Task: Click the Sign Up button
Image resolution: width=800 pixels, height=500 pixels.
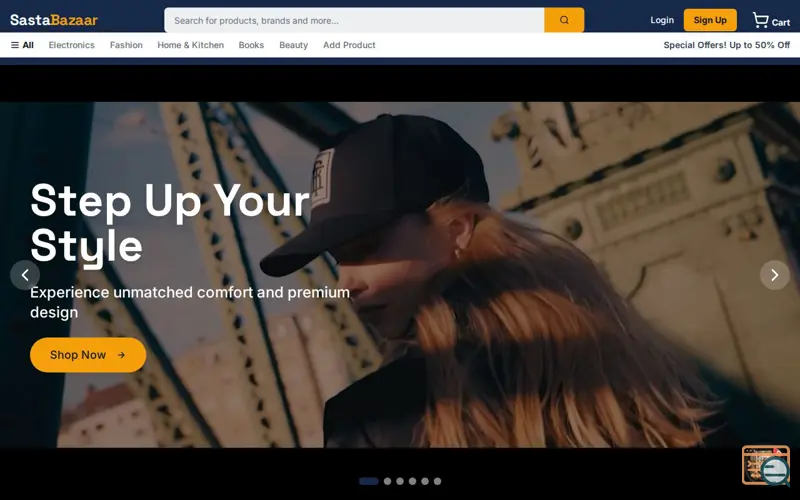Action: tap(710, 20)
